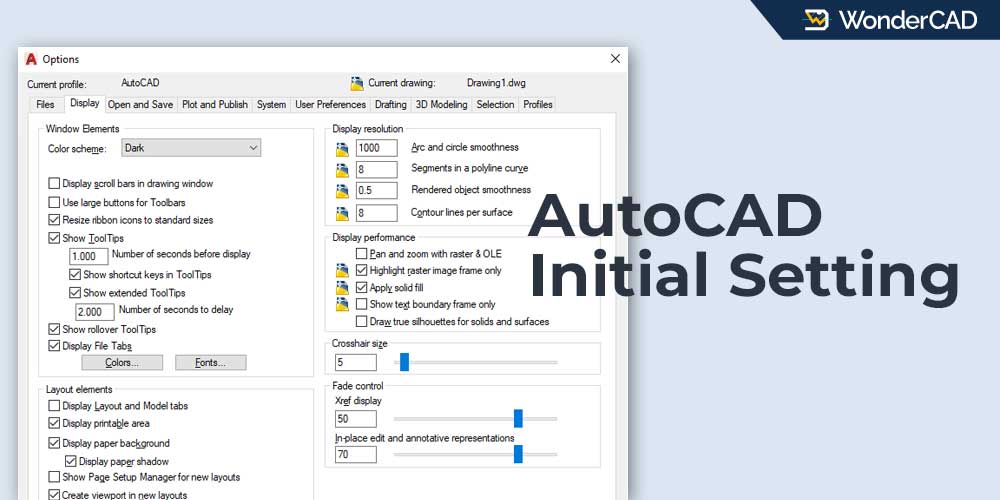Close the Options dialog
Image resolution: width=1000 pixels, height=500 pixels.
615,59
